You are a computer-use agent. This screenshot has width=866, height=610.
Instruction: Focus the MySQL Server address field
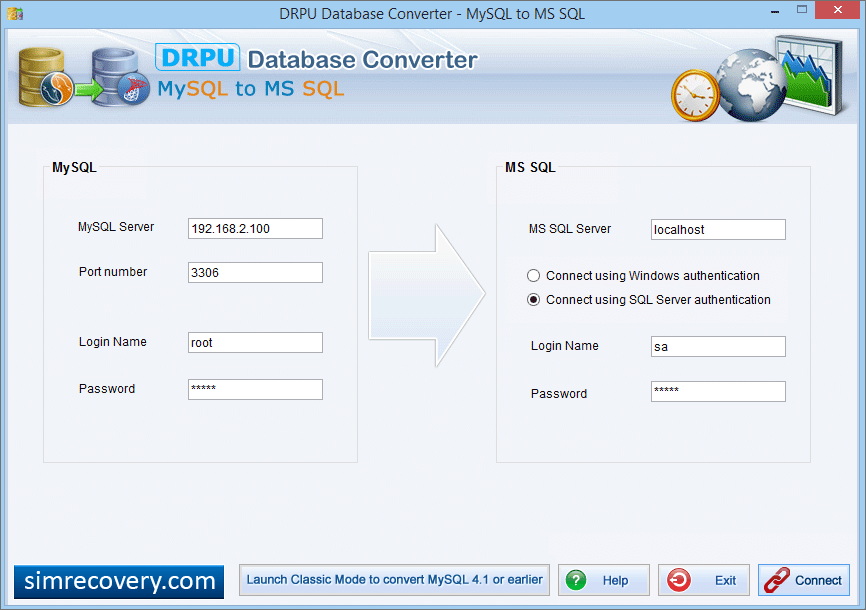coord(255,229)
